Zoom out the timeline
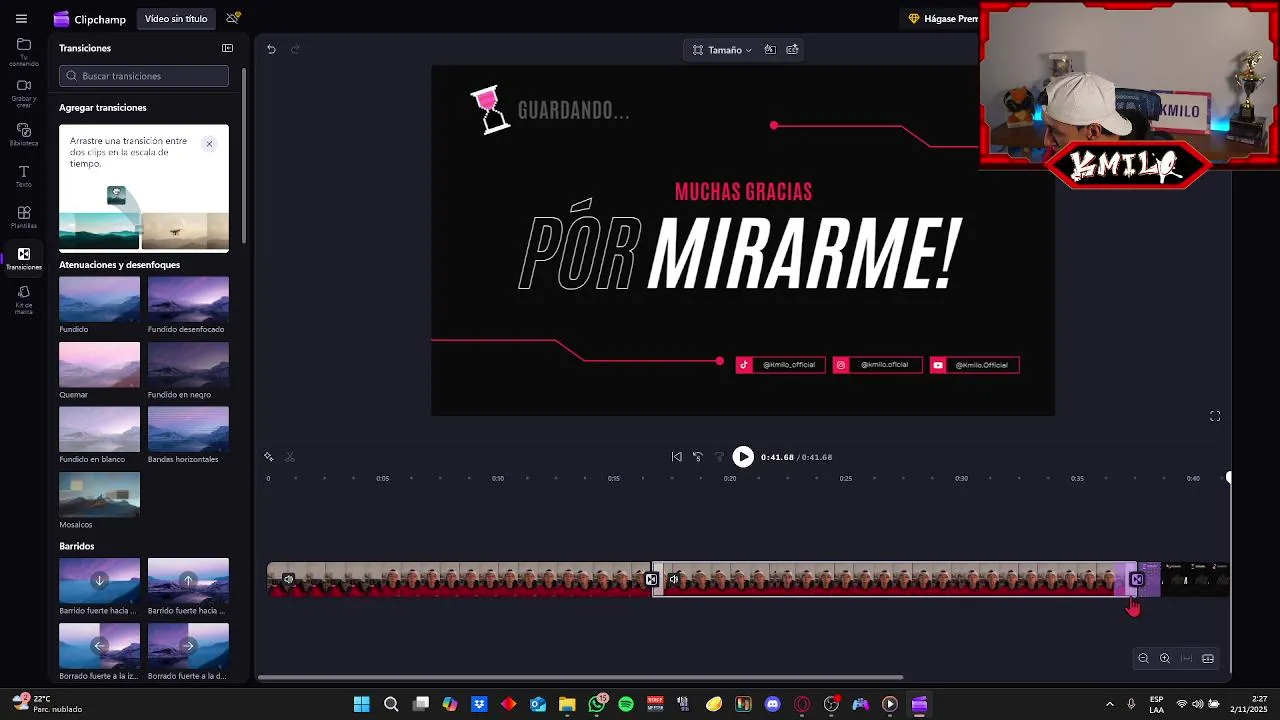The height and width of the screenshot is (720, 1280). (x=1143, y=659)
